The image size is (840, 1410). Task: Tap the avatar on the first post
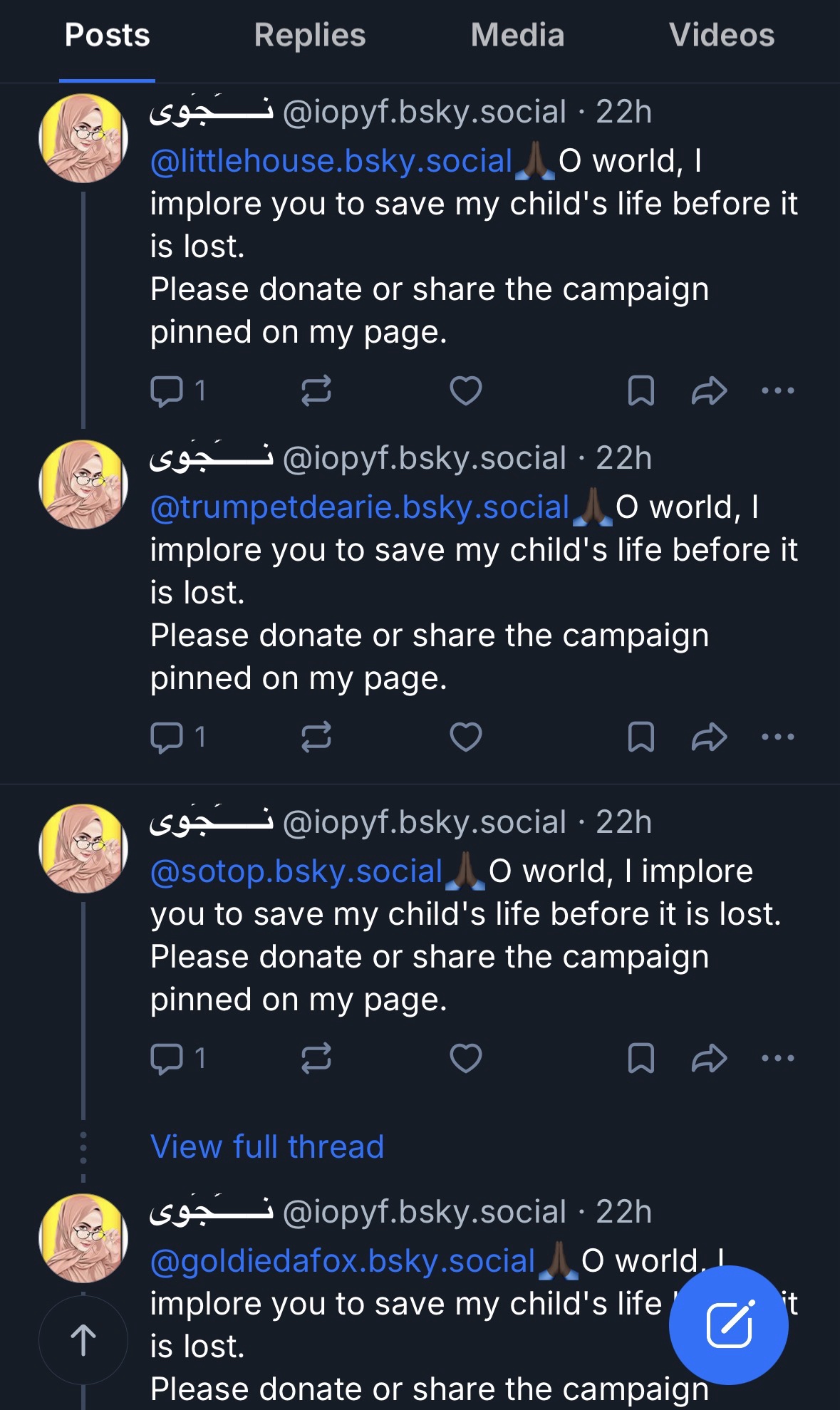tap(83, 138)
